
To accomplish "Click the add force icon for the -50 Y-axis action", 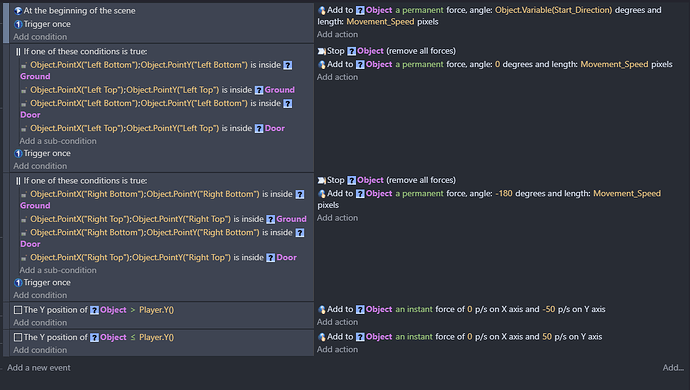I will click(322, 309).
